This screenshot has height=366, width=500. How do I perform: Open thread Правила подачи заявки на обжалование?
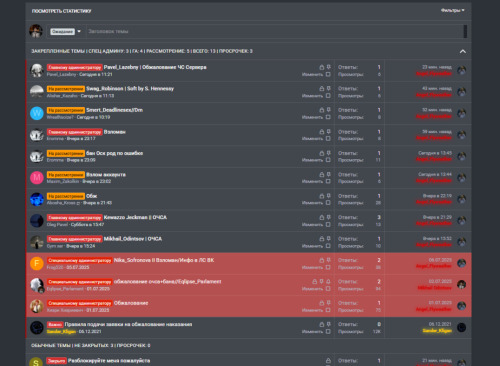coord(128,324)
